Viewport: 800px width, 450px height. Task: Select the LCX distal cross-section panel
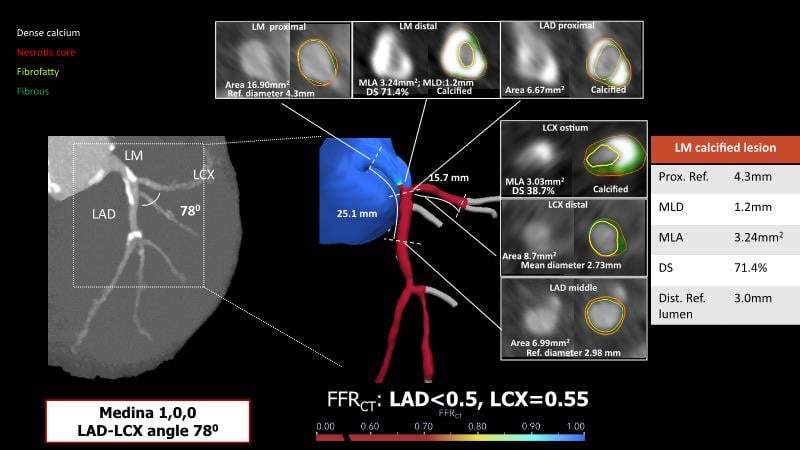point(572,235)
